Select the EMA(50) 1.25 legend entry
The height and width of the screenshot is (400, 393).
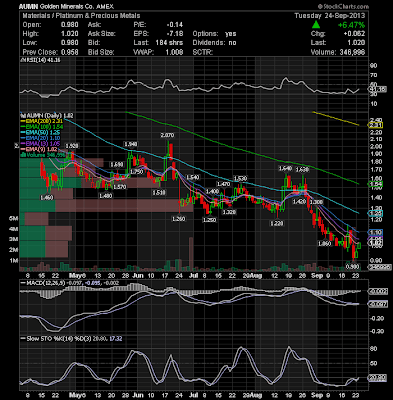pyautogui.click(x=41, y=132)
